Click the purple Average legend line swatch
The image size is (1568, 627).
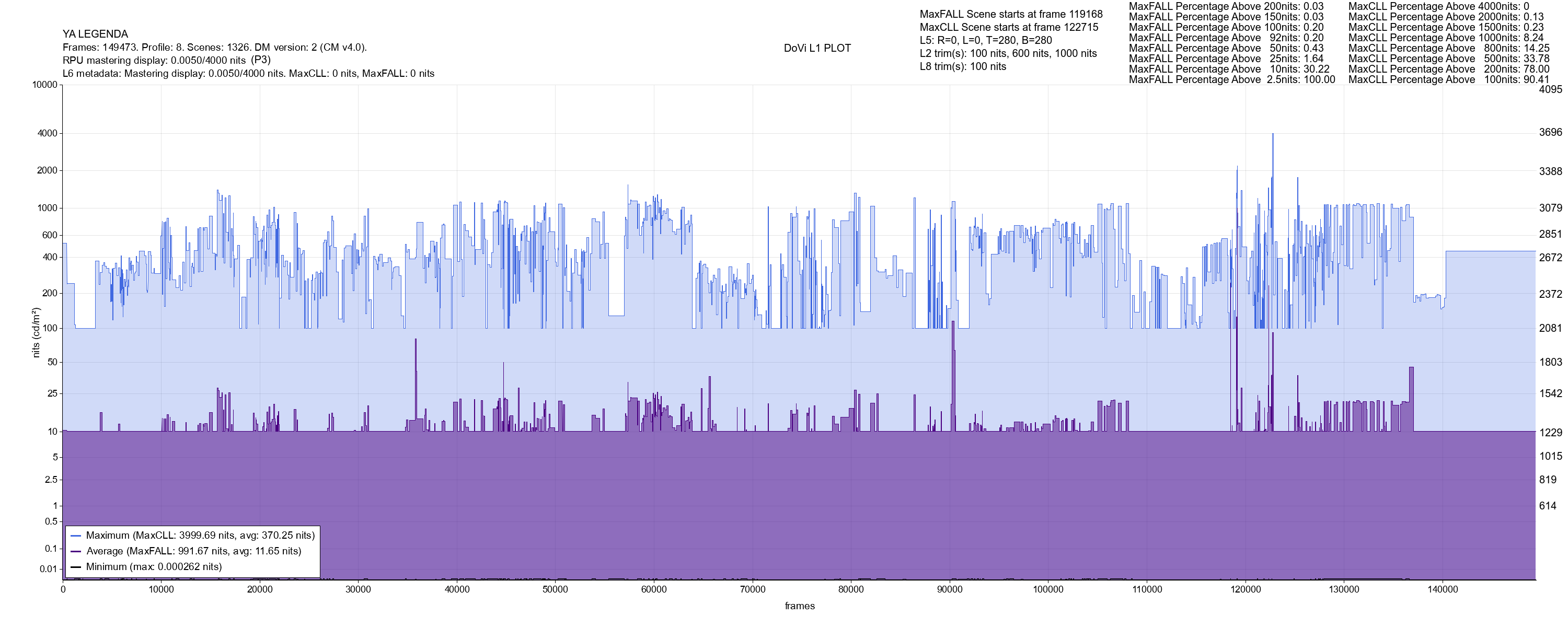click(x=75, y=552)
